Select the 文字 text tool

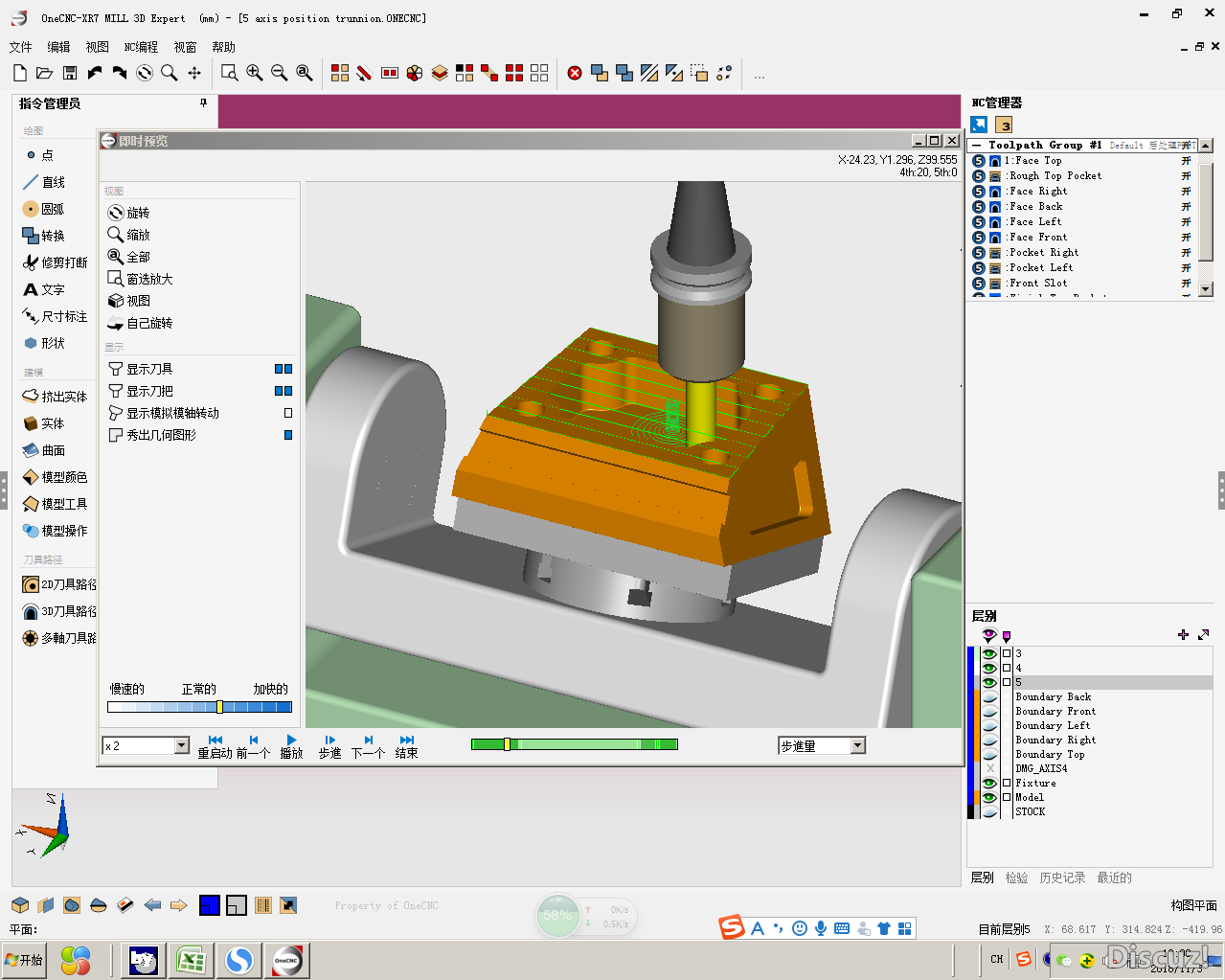click(44, 288)
